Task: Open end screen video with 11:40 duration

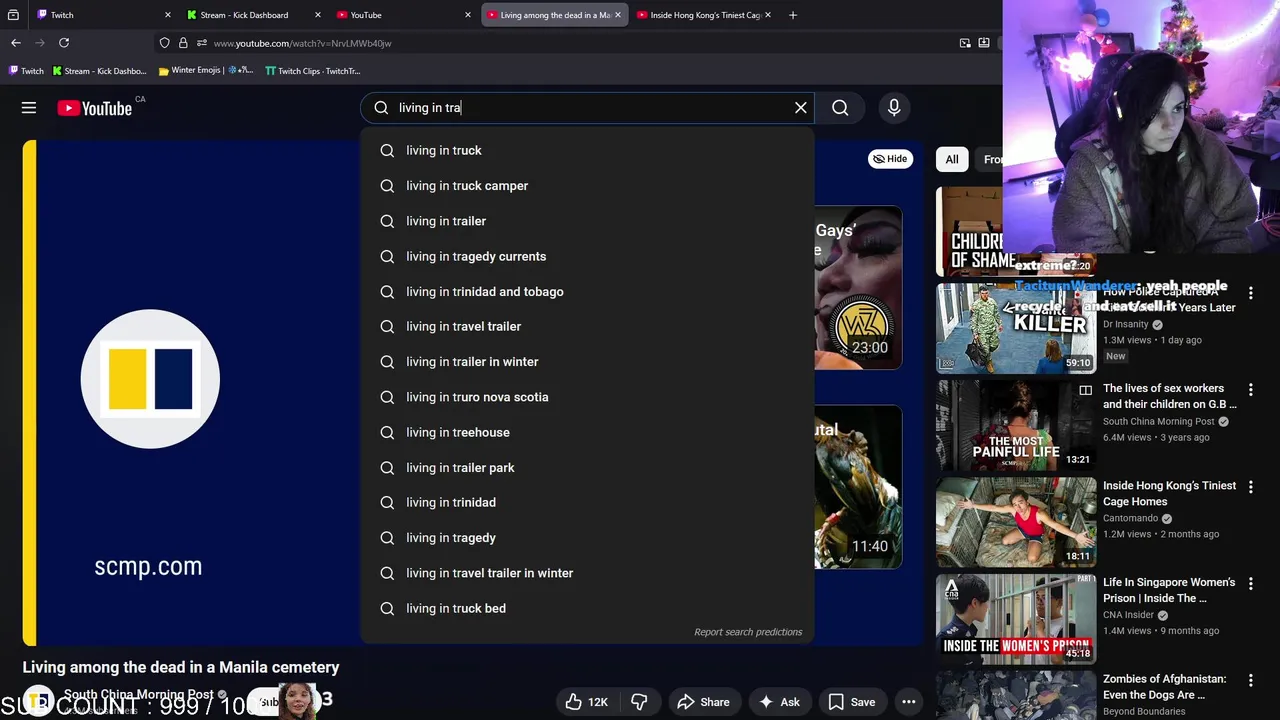Action: click(858, 486)
